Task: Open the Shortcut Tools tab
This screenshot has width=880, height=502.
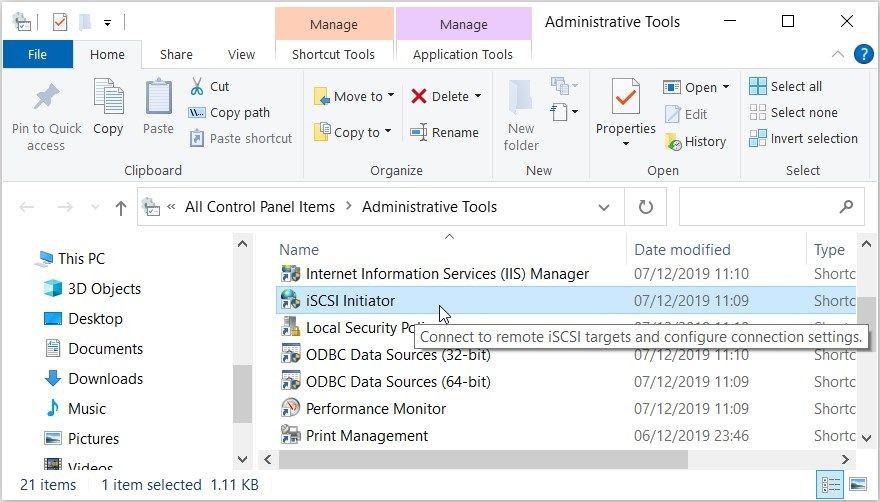Action: 333,54
